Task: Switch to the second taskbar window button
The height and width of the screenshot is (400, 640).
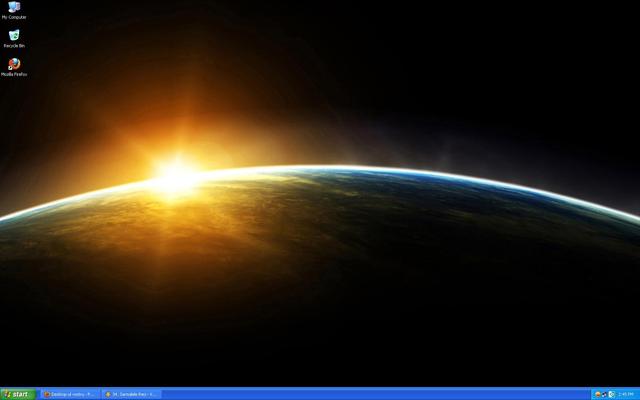Action: click(x=131, y=394)
